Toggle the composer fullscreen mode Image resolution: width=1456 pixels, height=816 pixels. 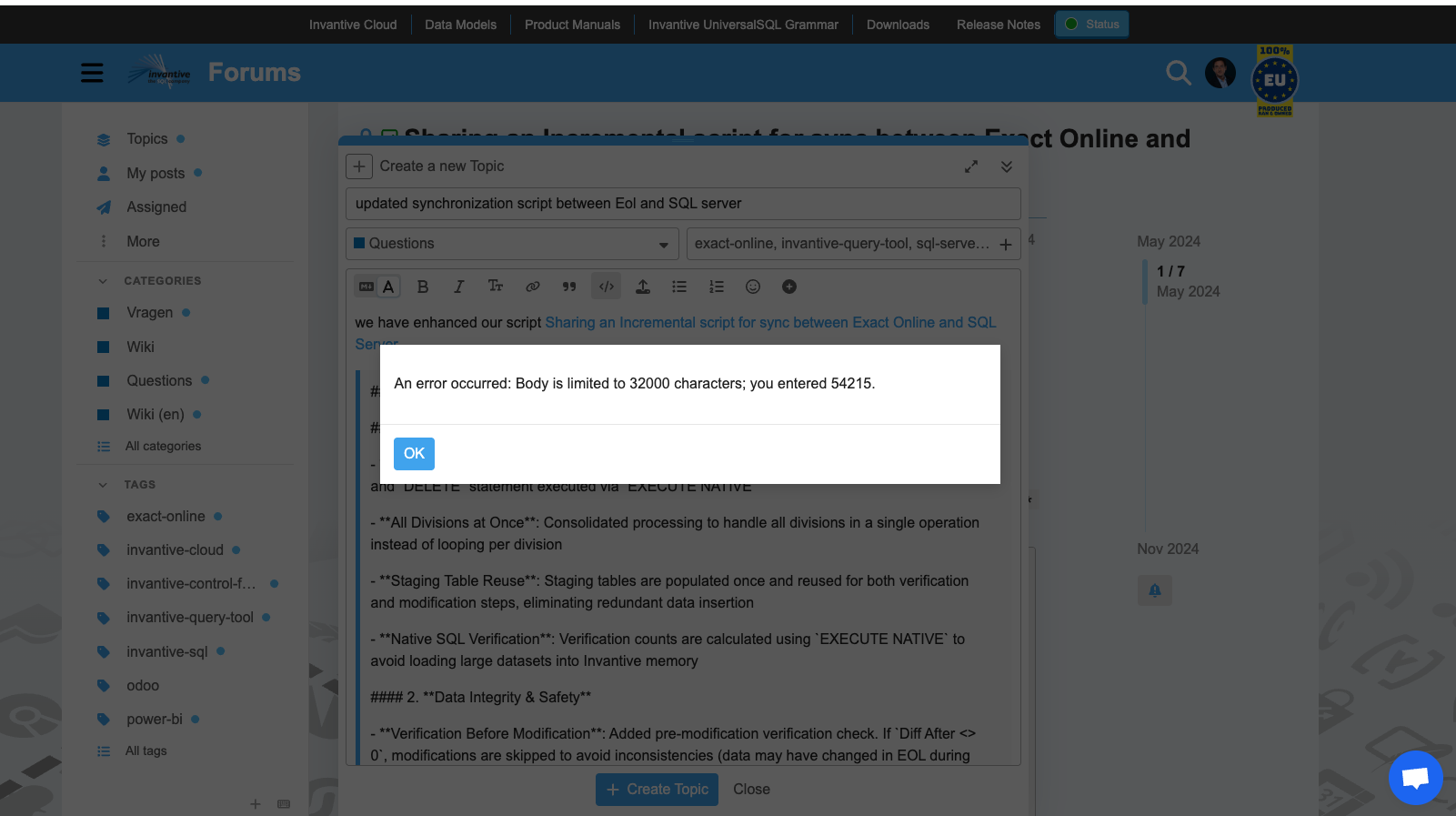coord(971,166)
